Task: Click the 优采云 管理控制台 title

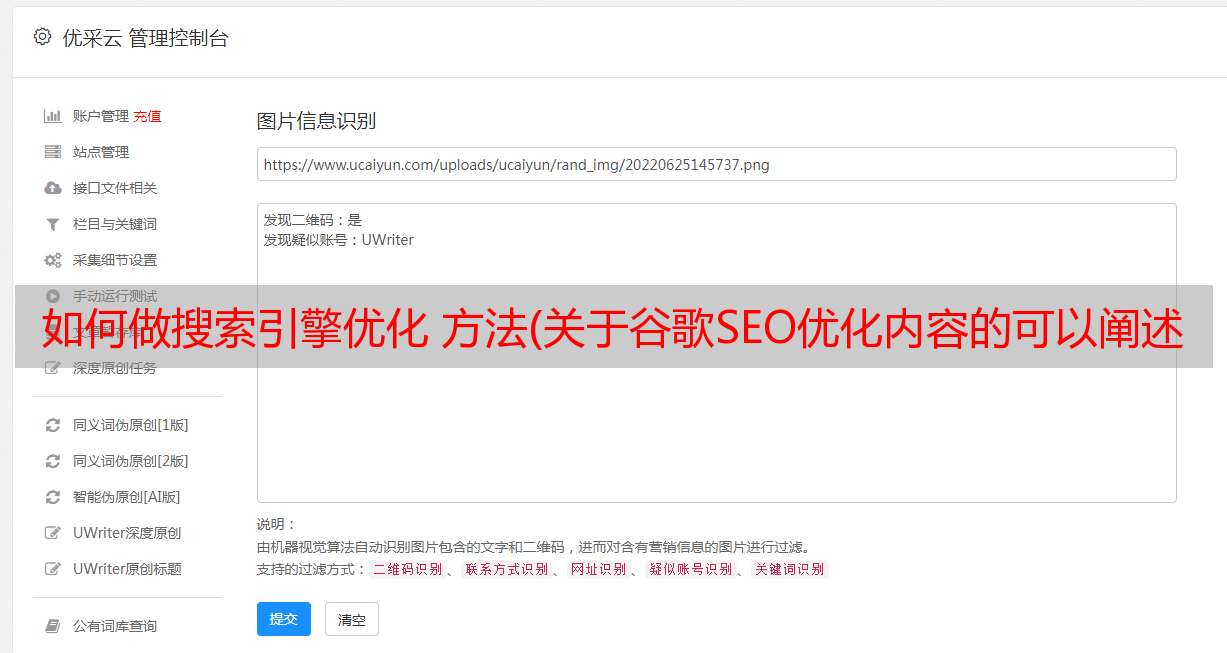Action: point(145,38)
